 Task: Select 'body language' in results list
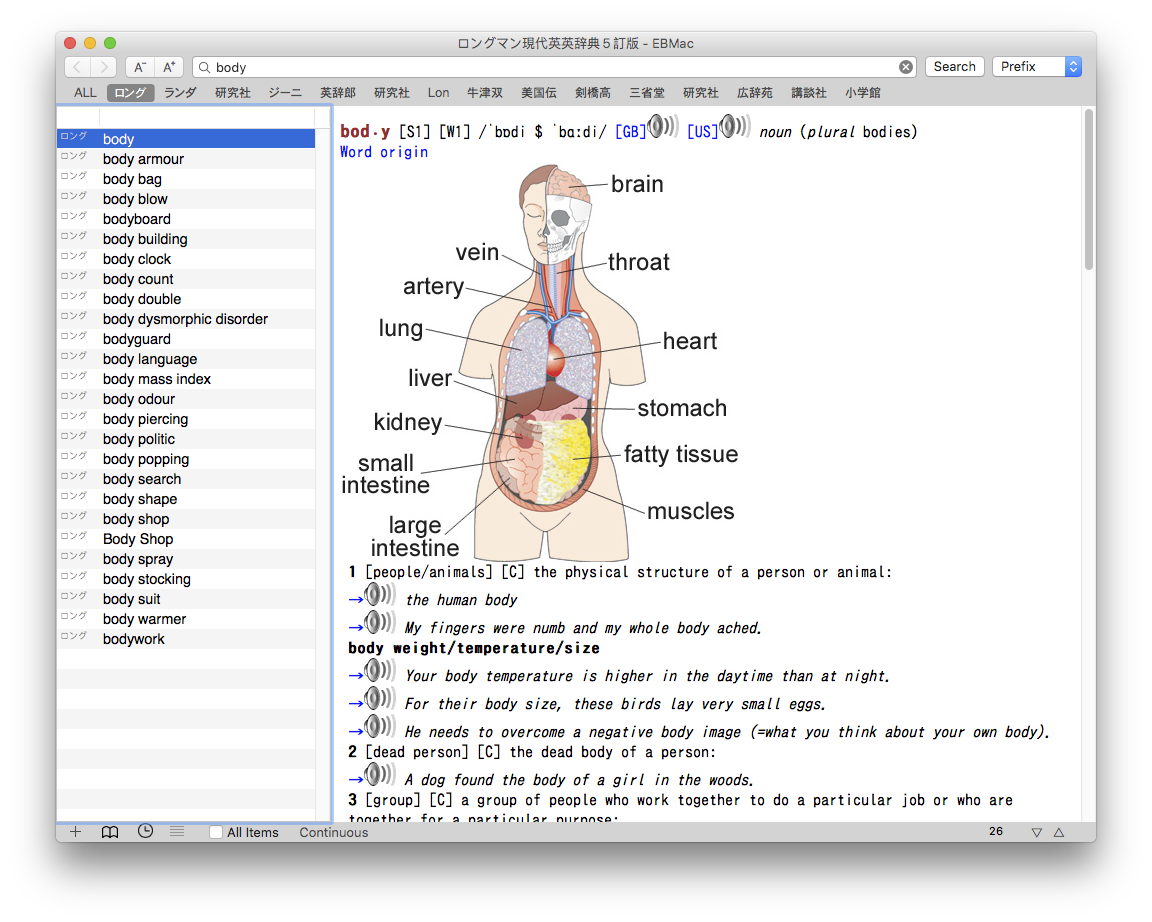(187, 359)
